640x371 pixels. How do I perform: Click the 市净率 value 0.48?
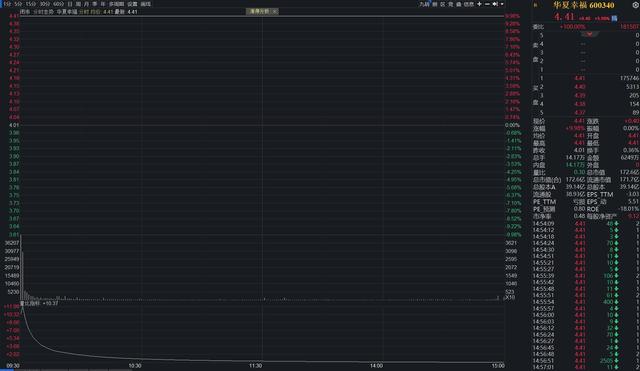tap(580, 216)
